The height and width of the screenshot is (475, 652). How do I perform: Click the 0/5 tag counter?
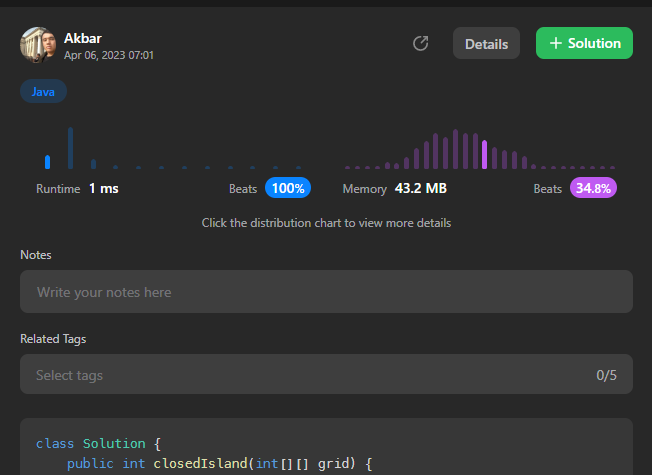point(606,375)
